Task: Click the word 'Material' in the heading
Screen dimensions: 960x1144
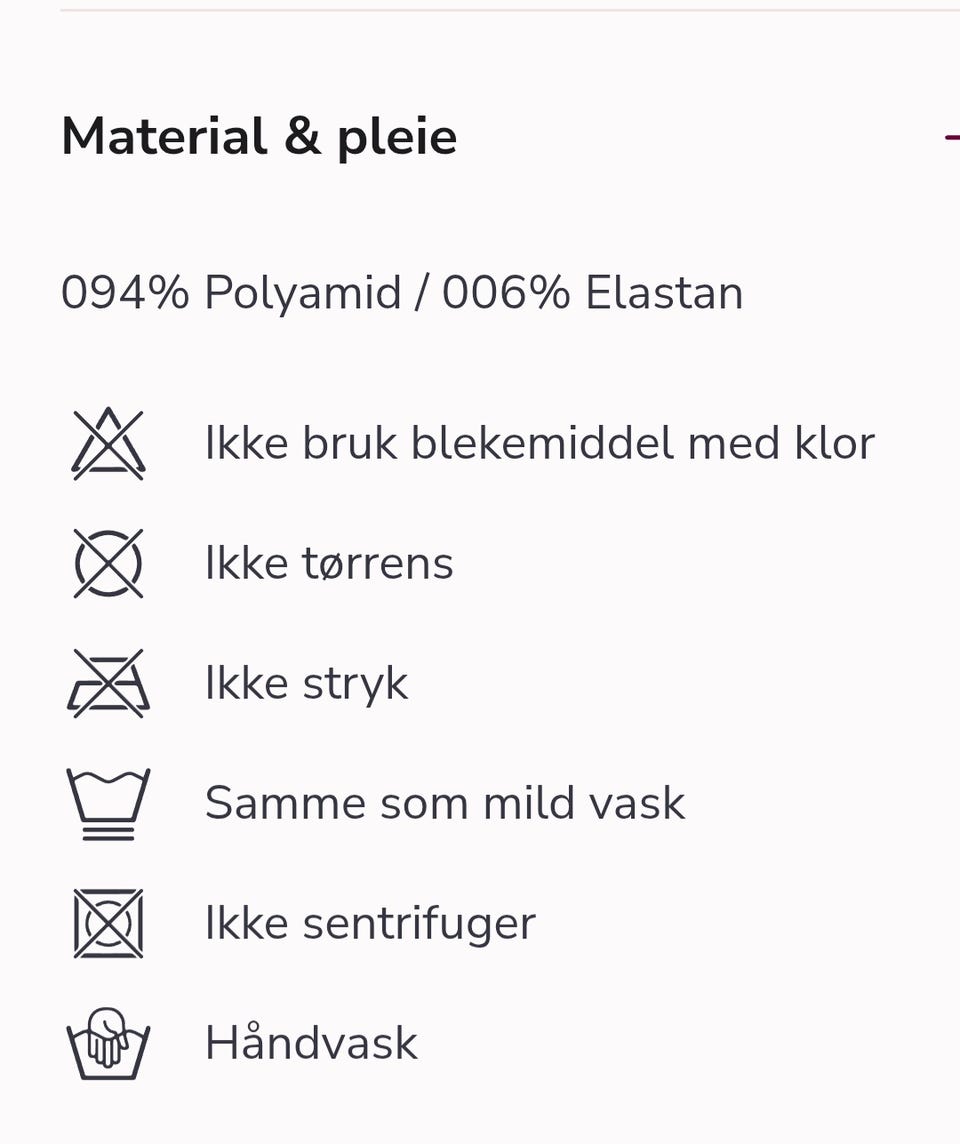Action: coord(165,136)
